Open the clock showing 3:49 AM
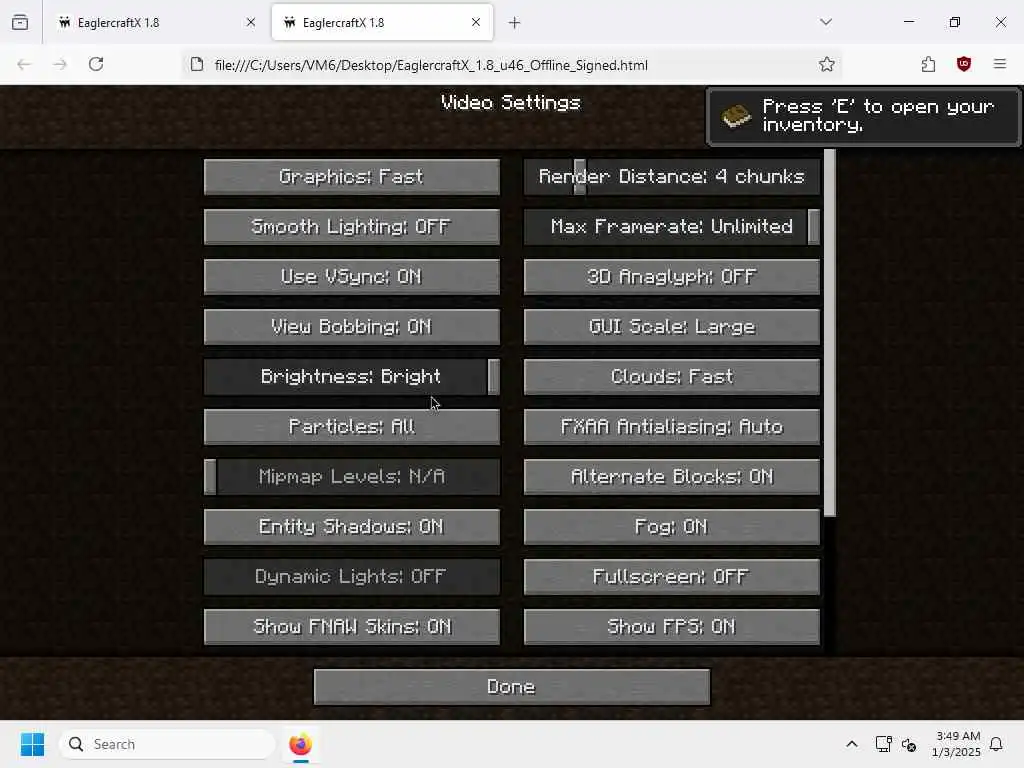This screenshot has width=1024, height=768. (x=956, y=744)
